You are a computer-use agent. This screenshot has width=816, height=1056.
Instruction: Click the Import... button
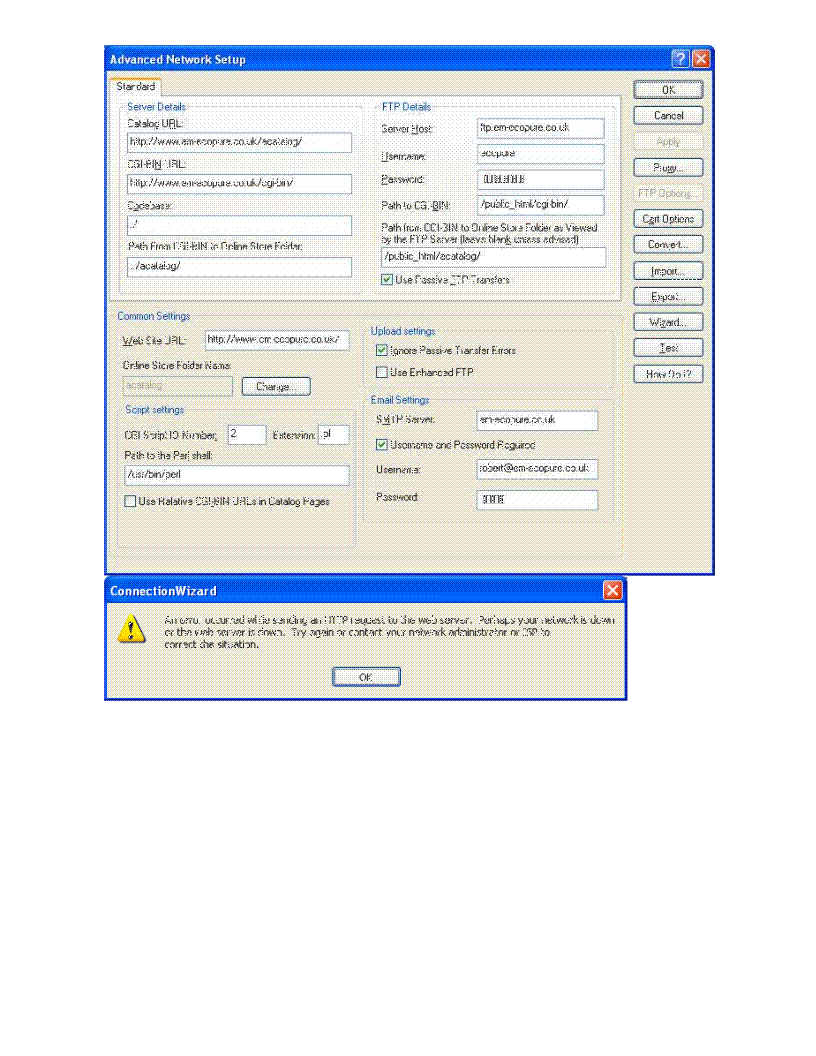(x=668, y=271)
